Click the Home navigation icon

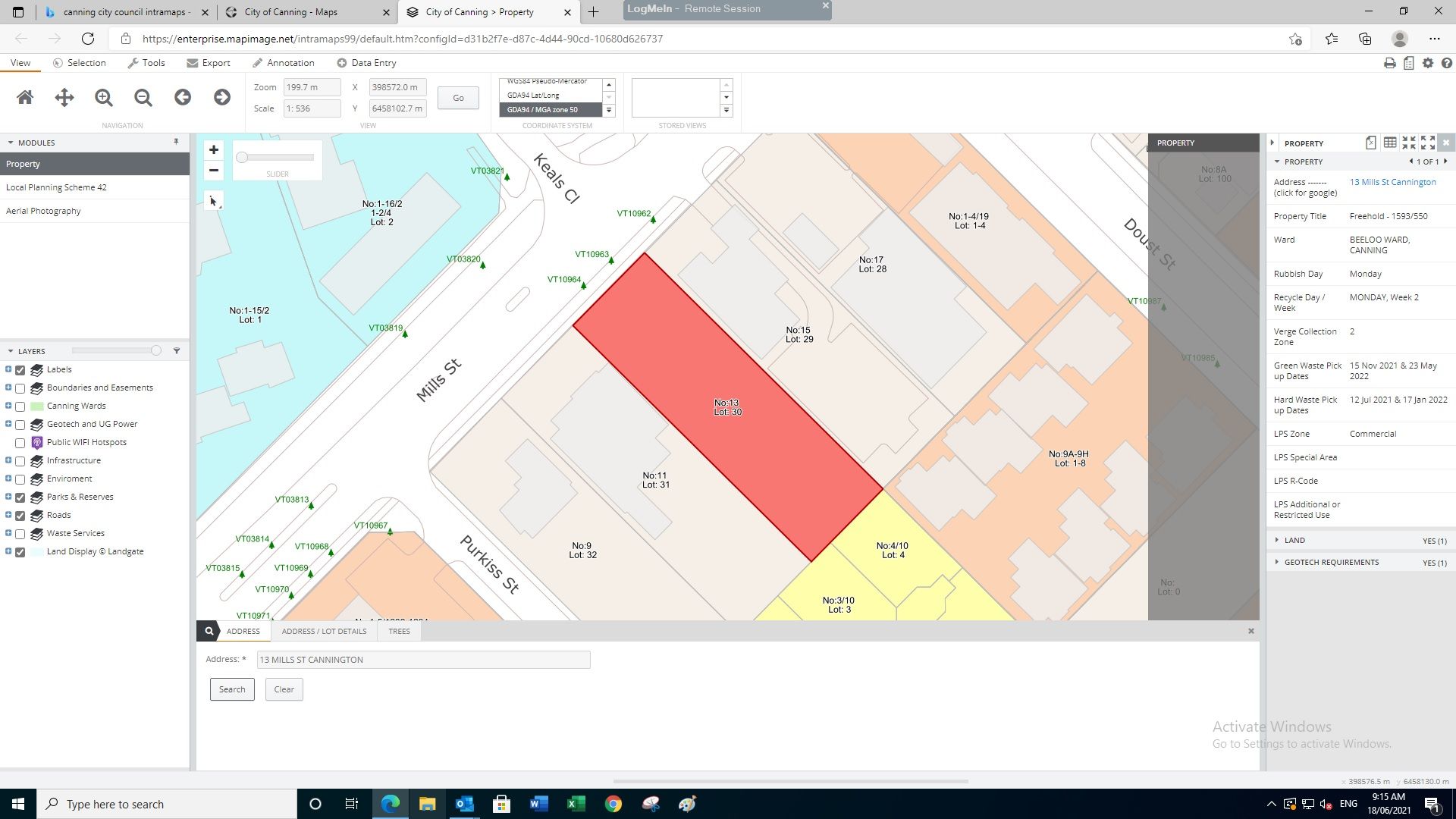25,97
